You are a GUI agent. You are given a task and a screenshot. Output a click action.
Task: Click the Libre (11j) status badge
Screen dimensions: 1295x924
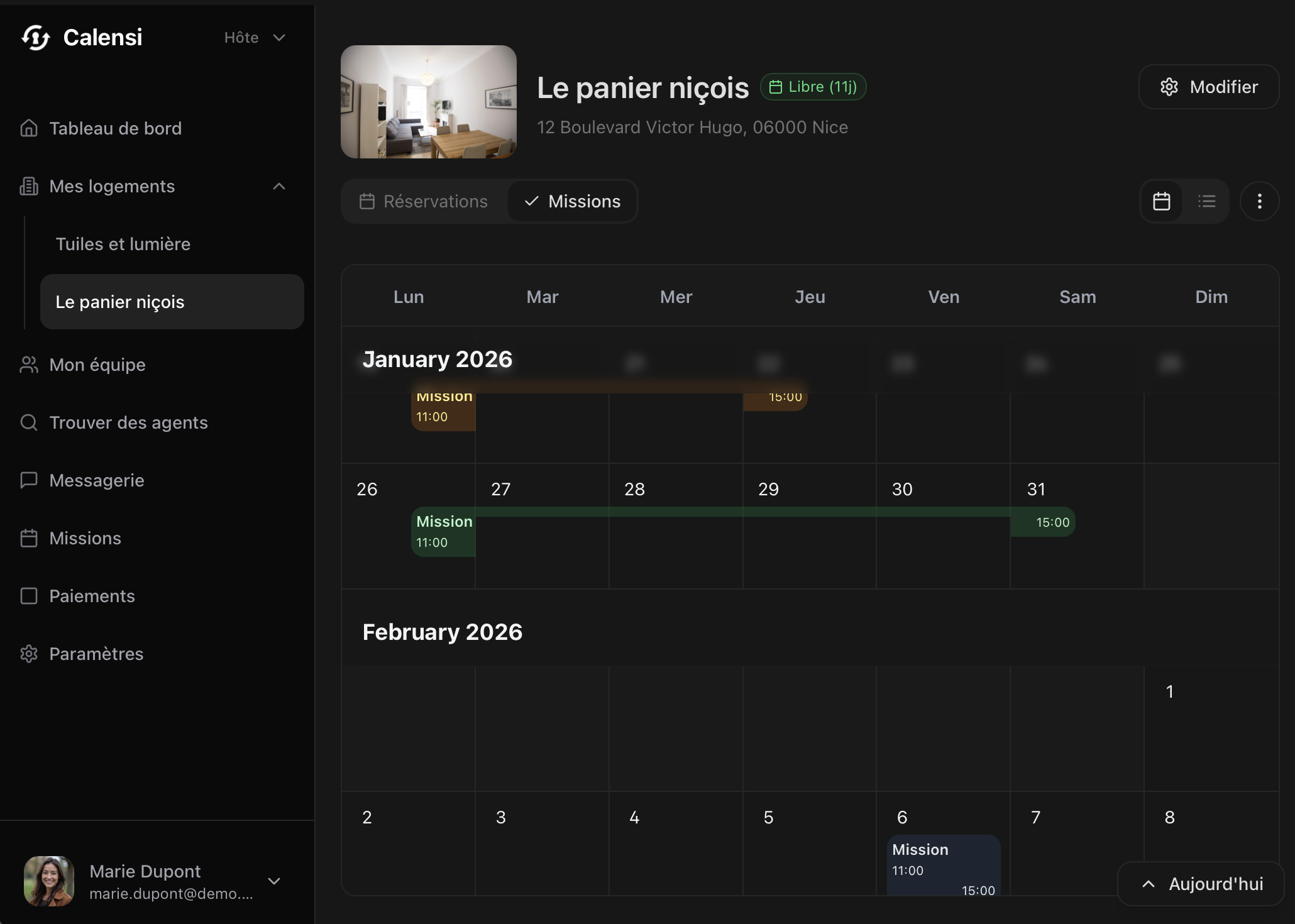(x=813, y=87)
